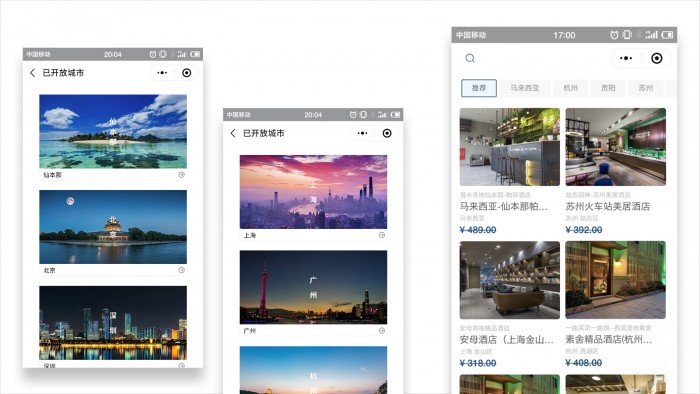Tap the 北京 caption under the palace photo
Viewport: 700px width, 394px height.
click(50, 270)
